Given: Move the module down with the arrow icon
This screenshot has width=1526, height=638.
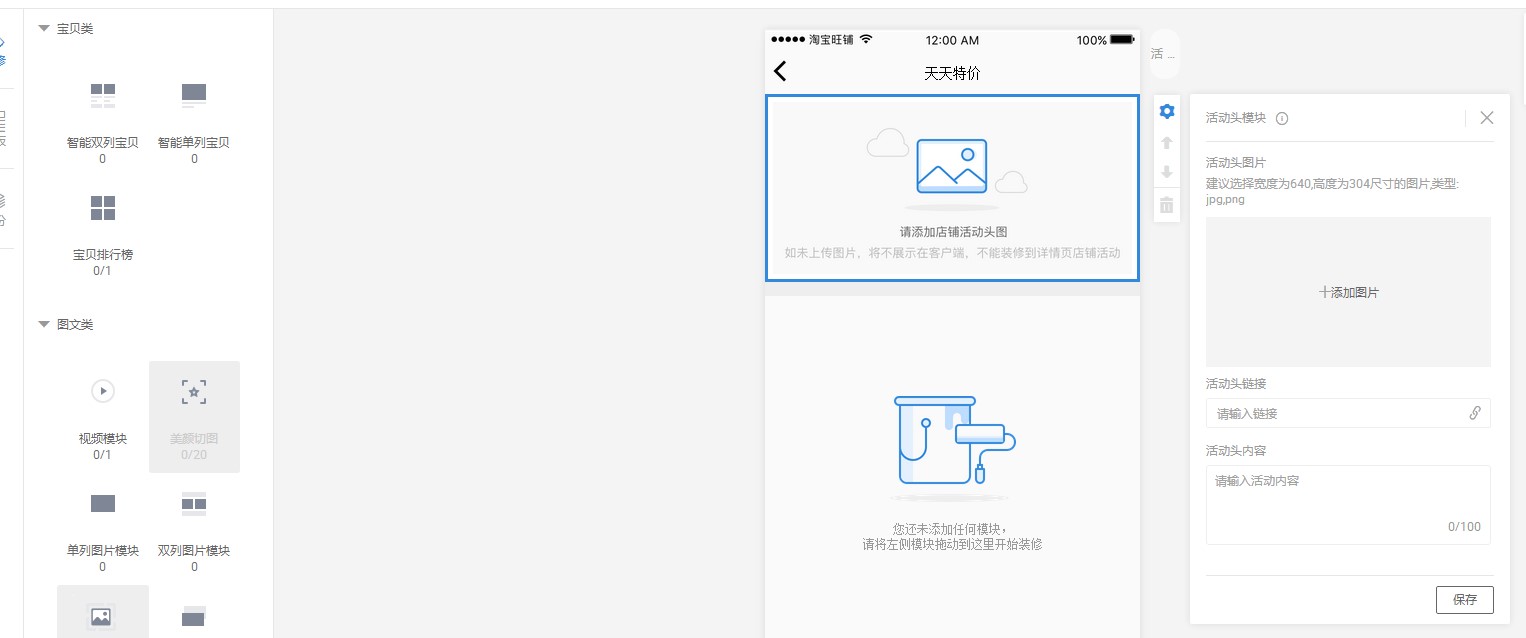Looking at the screenshot, I should click(1166, 173).
